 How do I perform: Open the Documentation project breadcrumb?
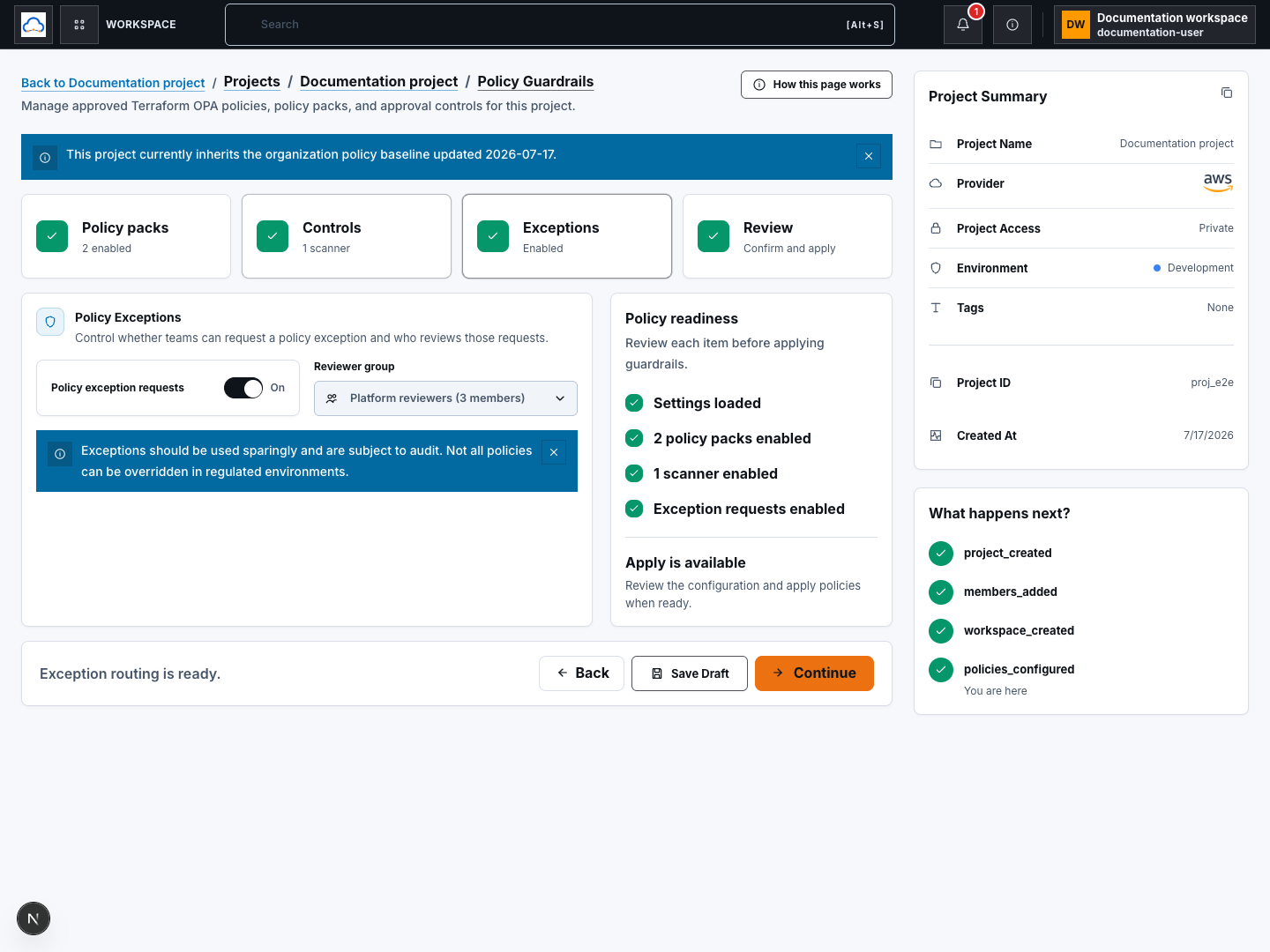(x=379, y=81)
